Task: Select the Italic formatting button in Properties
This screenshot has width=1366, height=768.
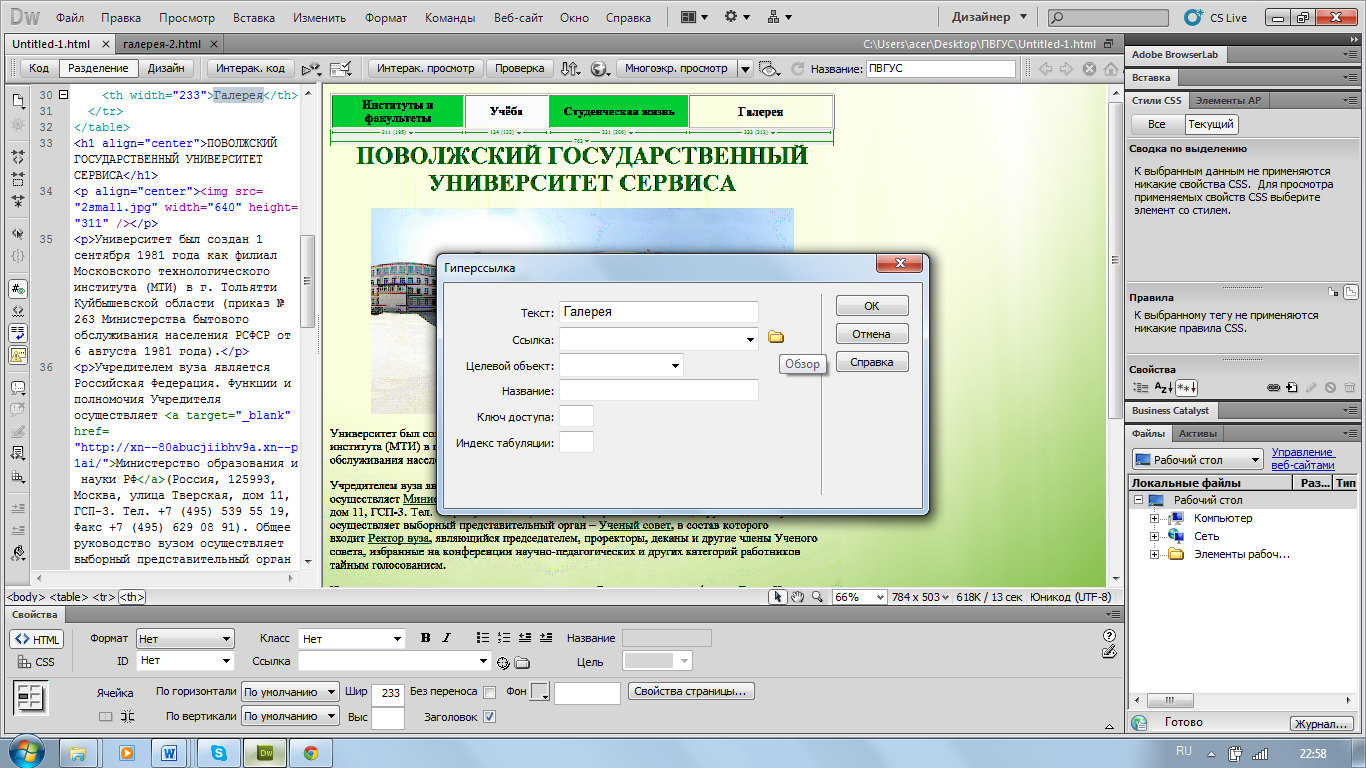Action: 446,638
